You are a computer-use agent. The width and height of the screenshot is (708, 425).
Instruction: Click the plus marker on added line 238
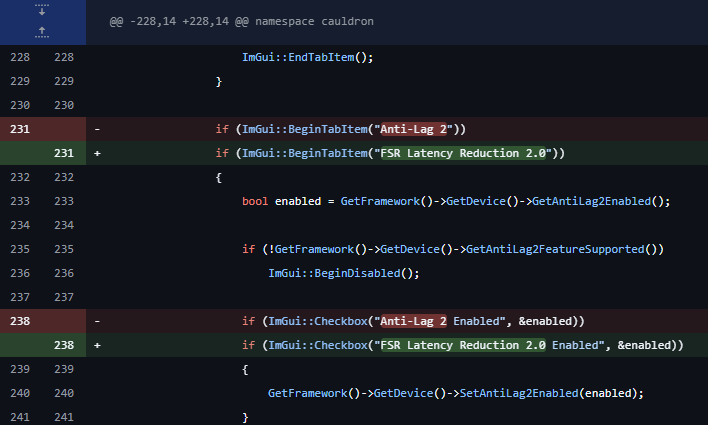coord(97,346)
